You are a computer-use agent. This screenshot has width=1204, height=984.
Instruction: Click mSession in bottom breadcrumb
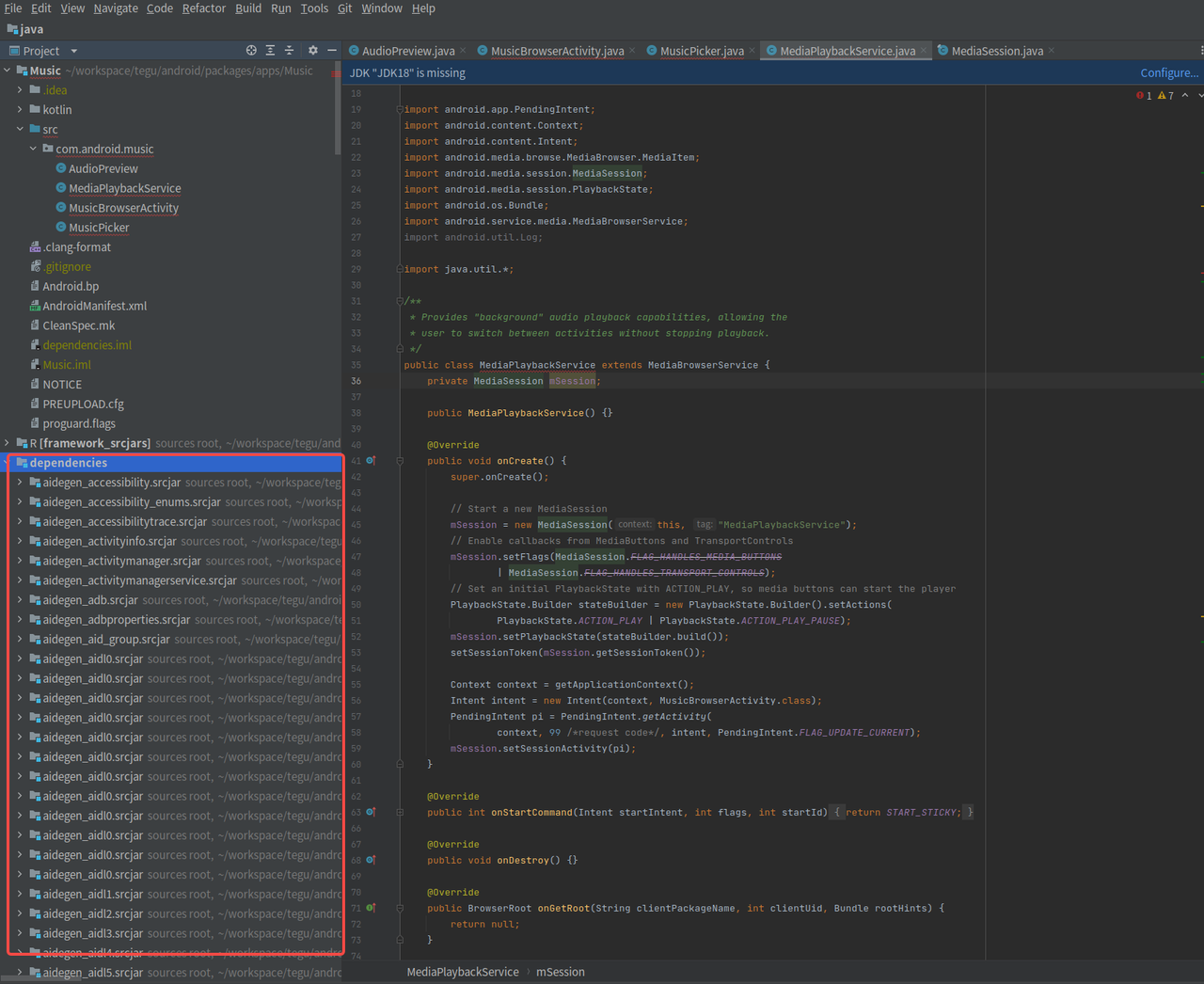(561, 972)
